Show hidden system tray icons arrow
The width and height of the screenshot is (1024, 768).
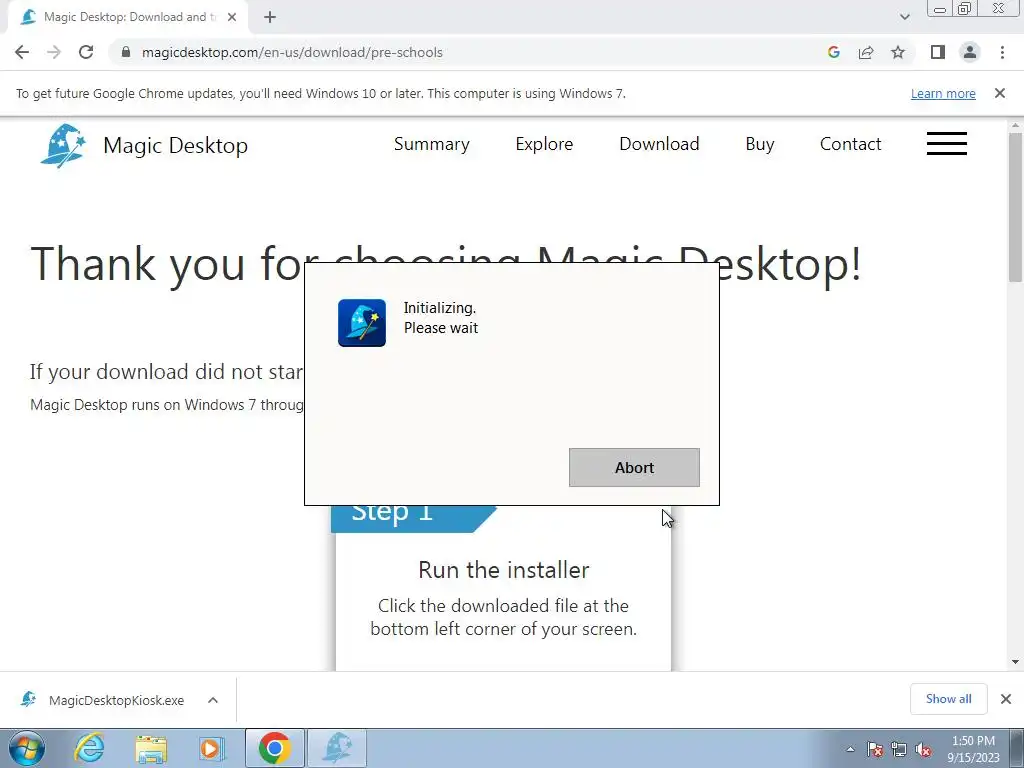(850, 749)
